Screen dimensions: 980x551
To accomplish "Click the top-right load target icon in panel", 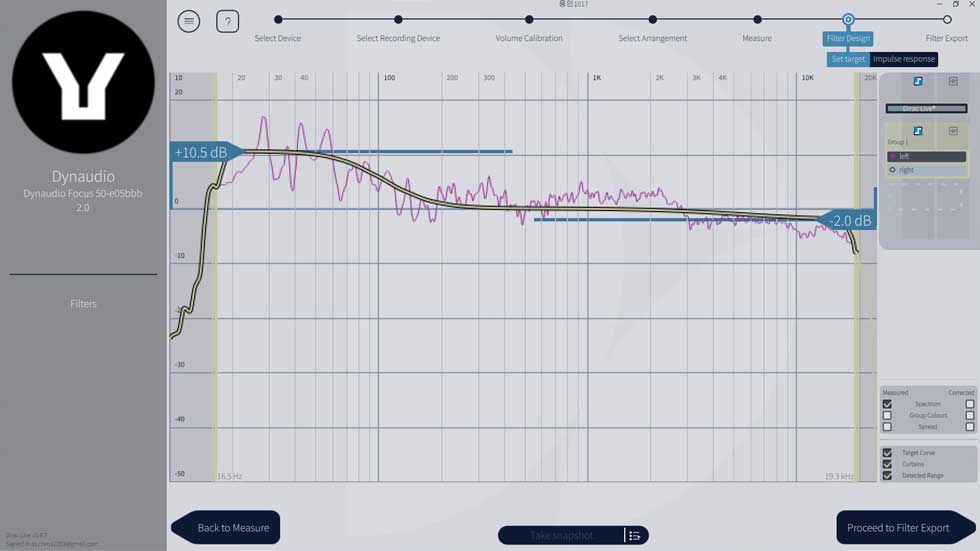I will (x=952, y=81).
